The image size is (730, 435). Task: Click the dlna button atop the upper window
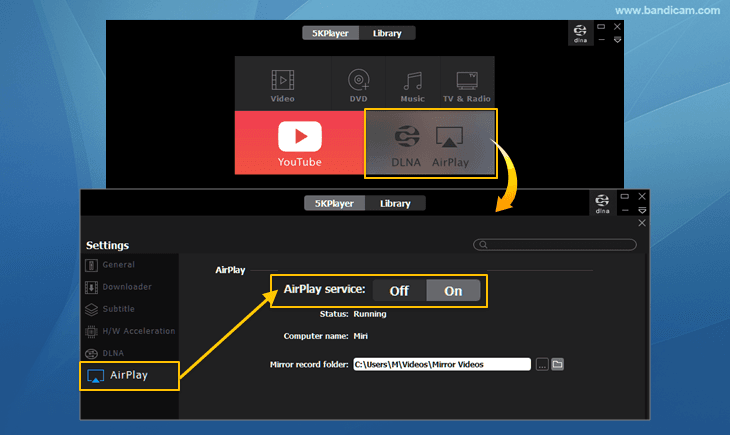(580, 33)
